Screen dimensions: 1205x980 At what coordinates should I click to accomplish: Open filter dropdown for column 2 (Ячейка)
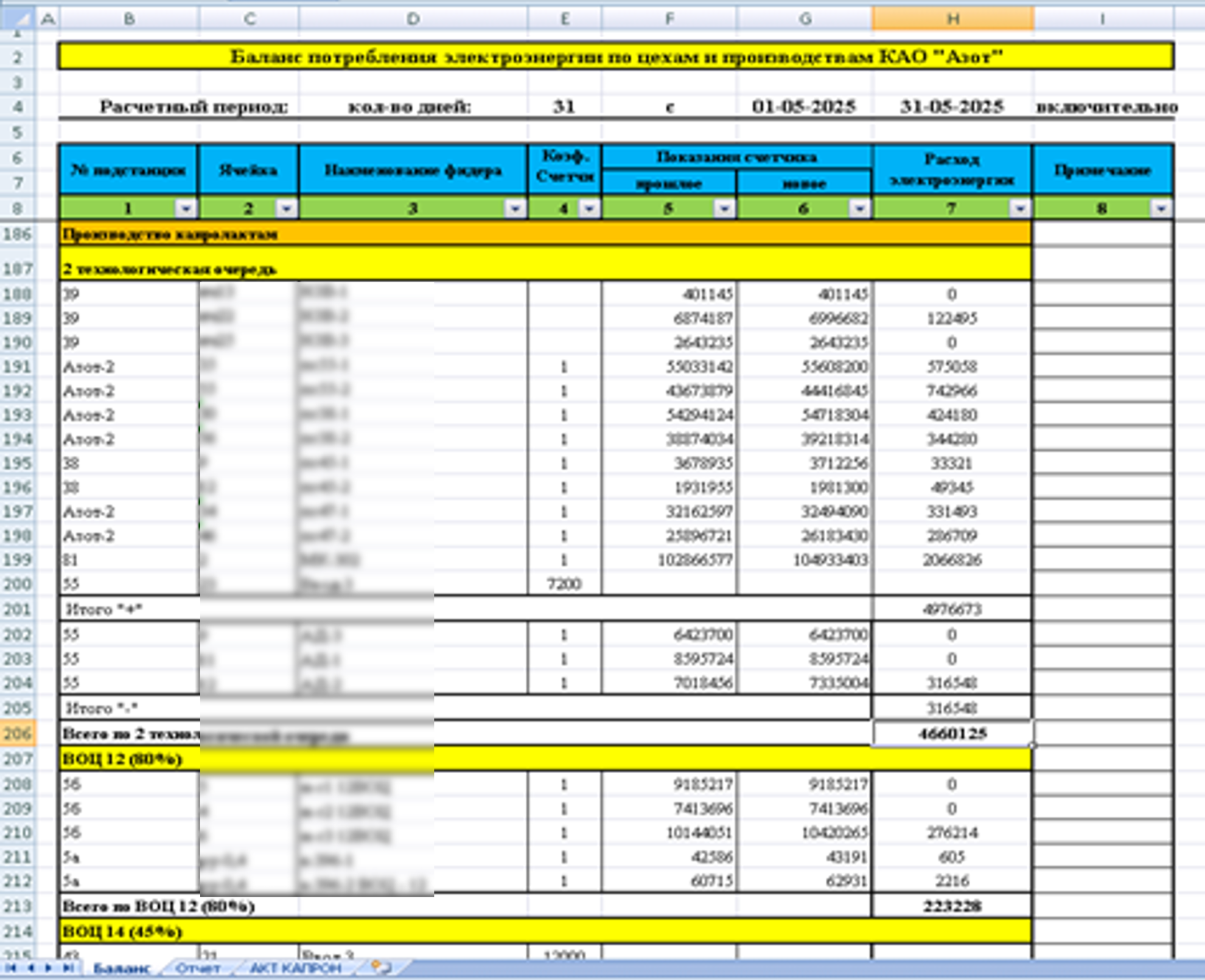point(286,209)
